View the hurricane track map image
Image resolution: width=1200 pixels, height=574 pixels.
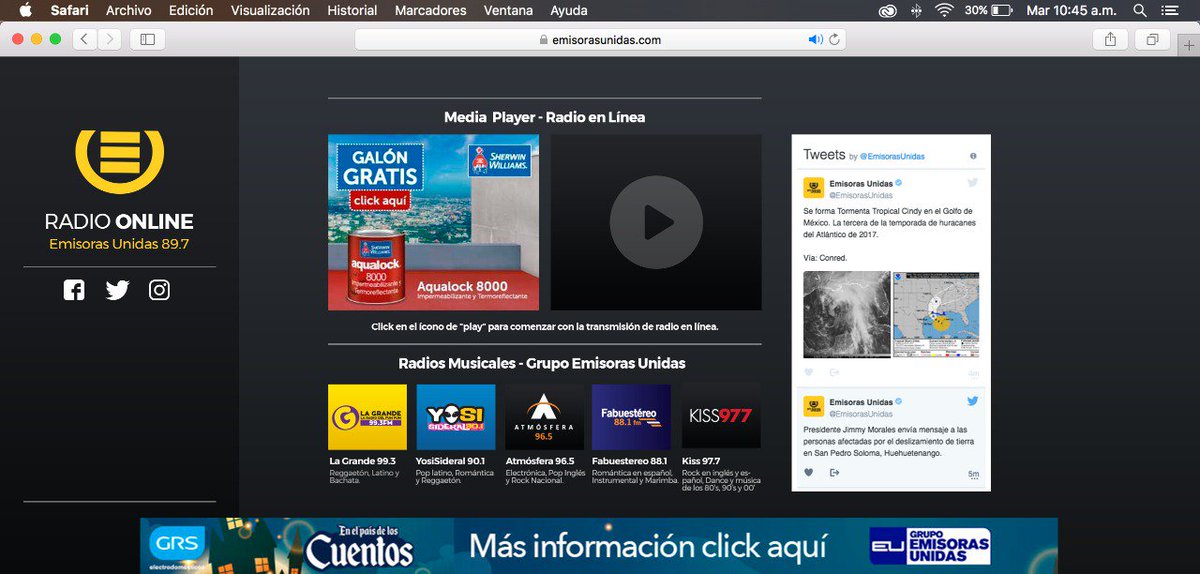(936, 314)
